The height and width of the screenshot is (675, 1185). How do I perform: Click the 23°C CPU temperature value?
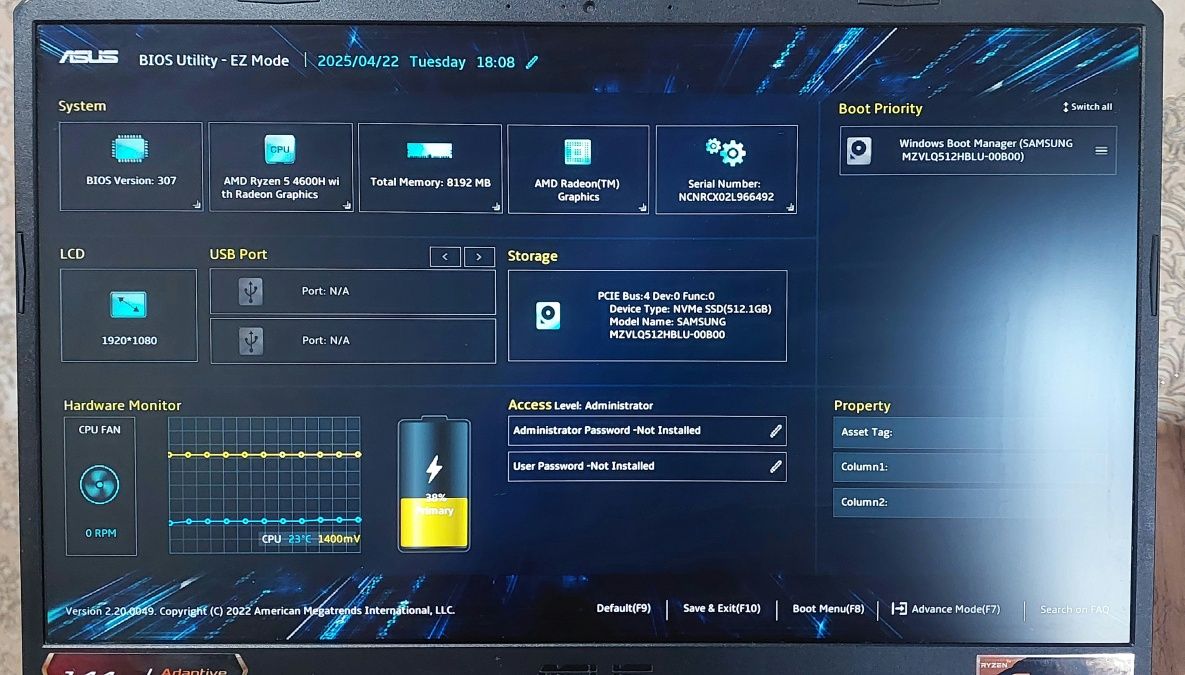(x=300, y=539)
